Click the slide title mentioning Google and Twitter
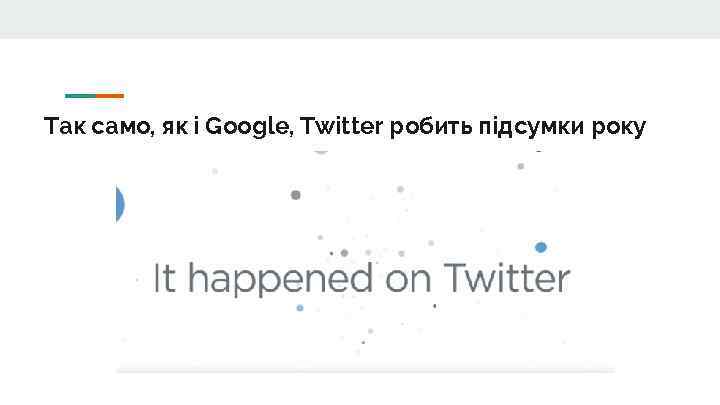Viewport: 720px width, 405px height. 346,127
